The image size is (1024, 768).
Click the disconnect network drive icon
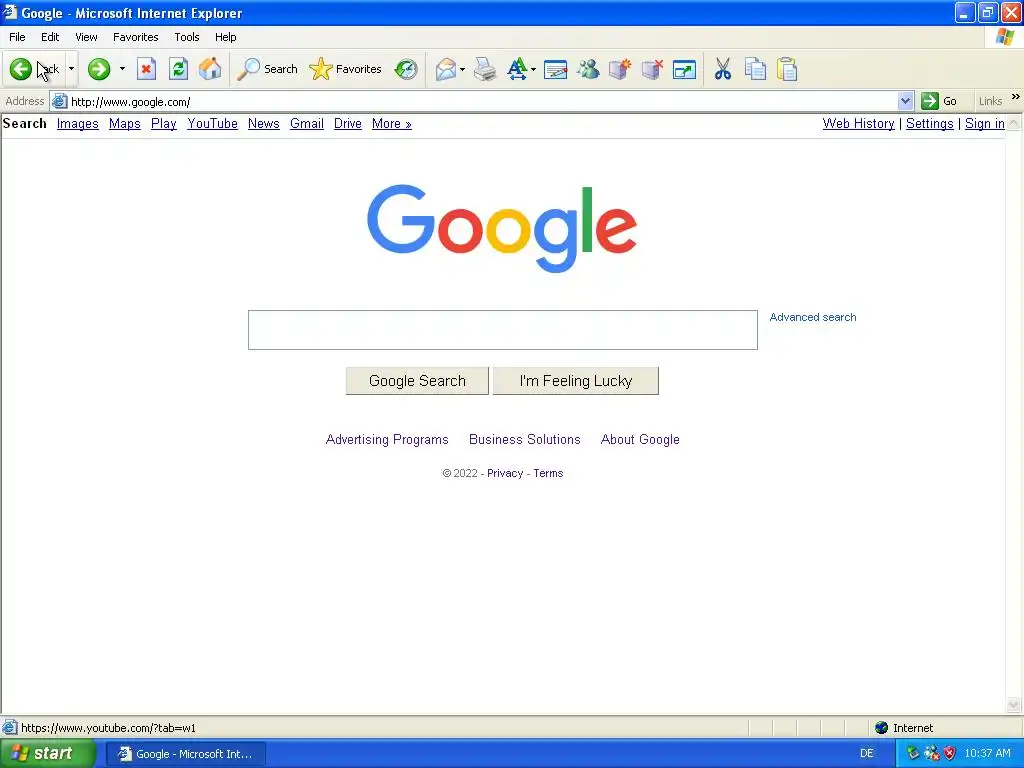click(x=652, y=69)
